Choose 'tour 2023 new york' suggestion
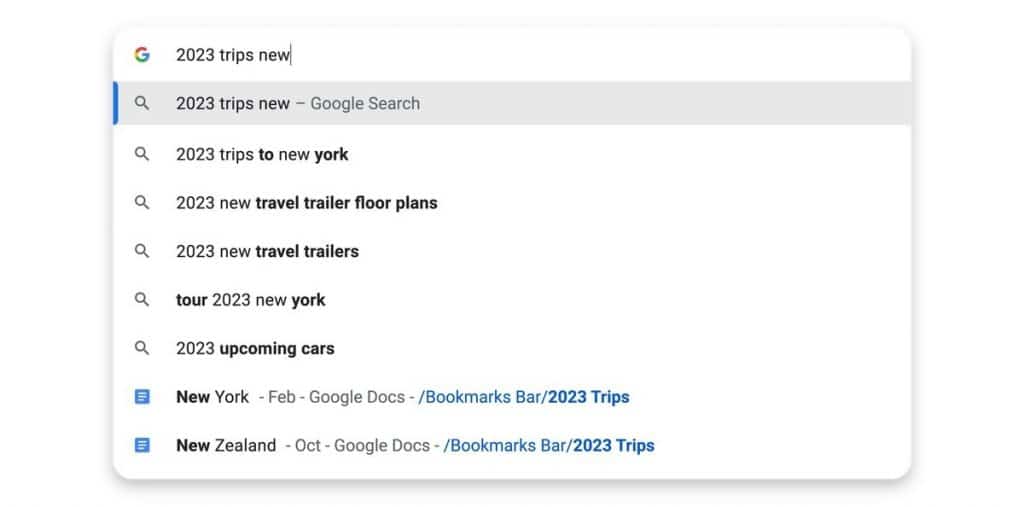This screenshot has width=1024, height=507. click(x=512, y=299)
